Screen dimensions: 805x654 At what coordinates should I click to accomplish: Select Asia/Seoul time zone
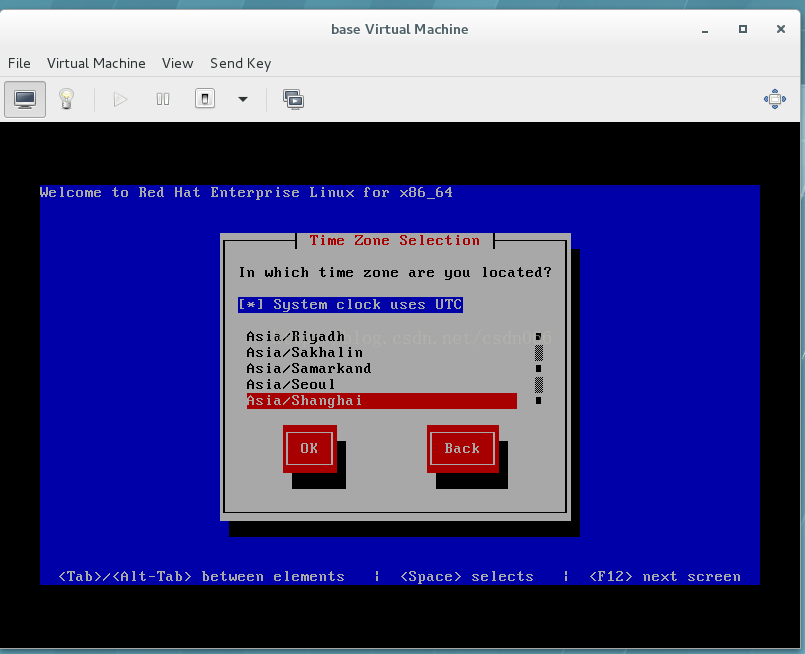381,384
